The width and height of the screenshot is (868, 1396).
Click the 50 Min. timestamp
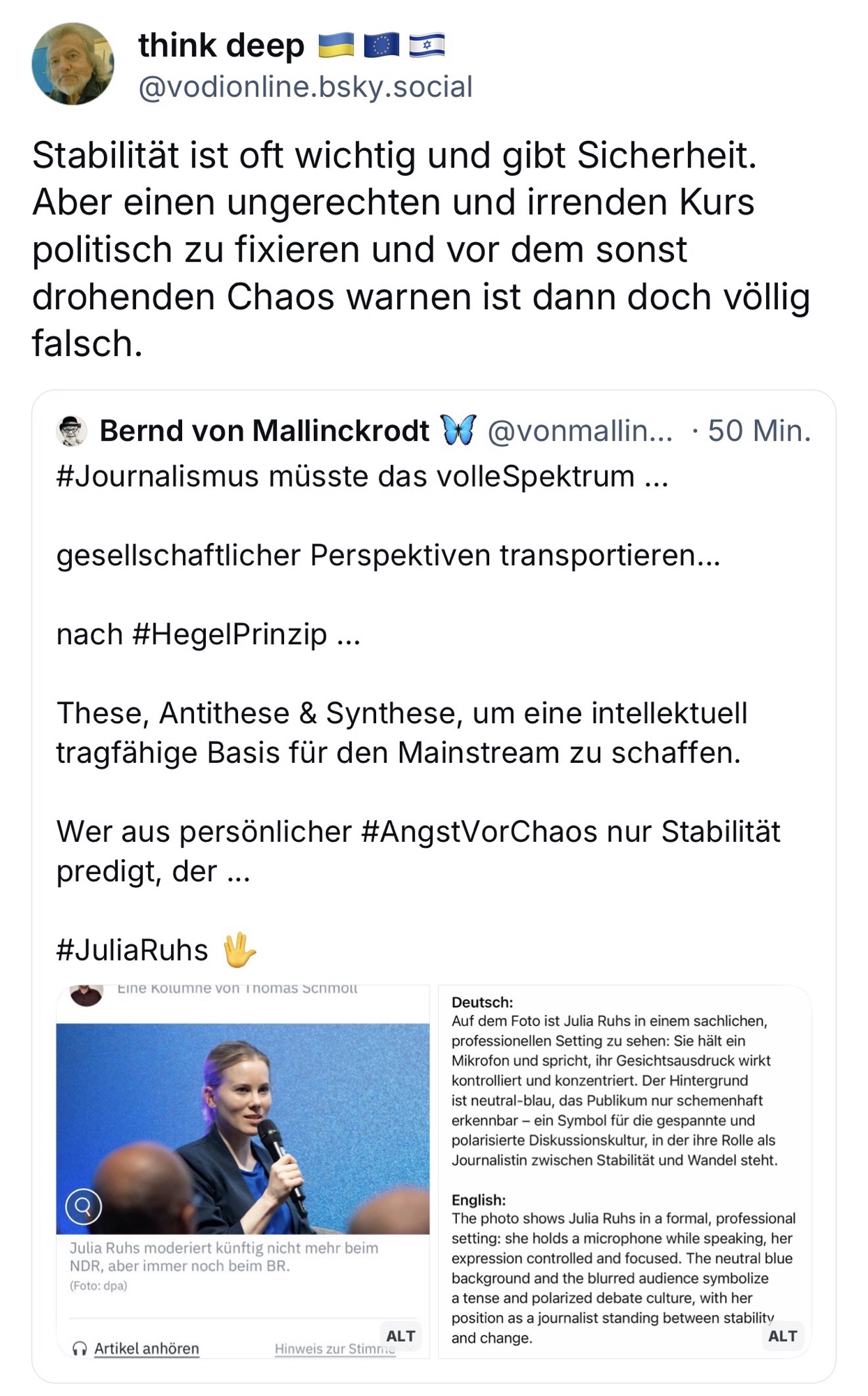pyautogui.click(x=758, y=431)
